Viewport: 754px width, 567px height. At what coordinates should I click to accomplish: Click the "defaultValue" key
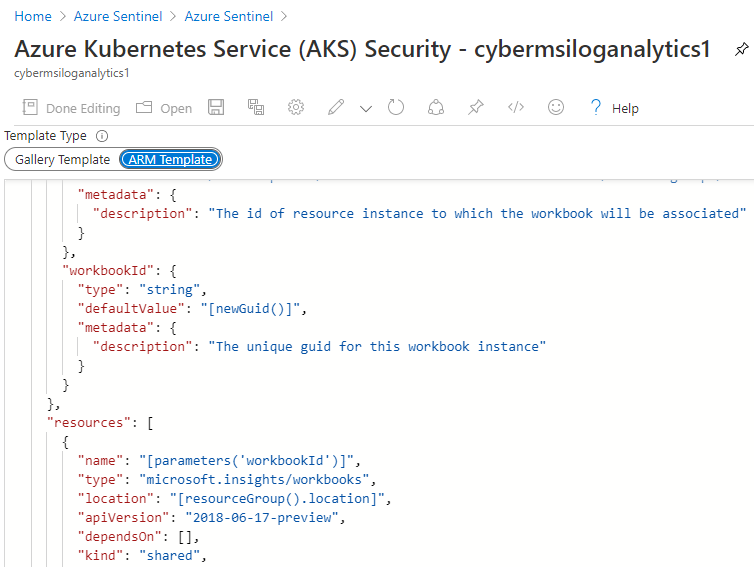coord(131,309)
